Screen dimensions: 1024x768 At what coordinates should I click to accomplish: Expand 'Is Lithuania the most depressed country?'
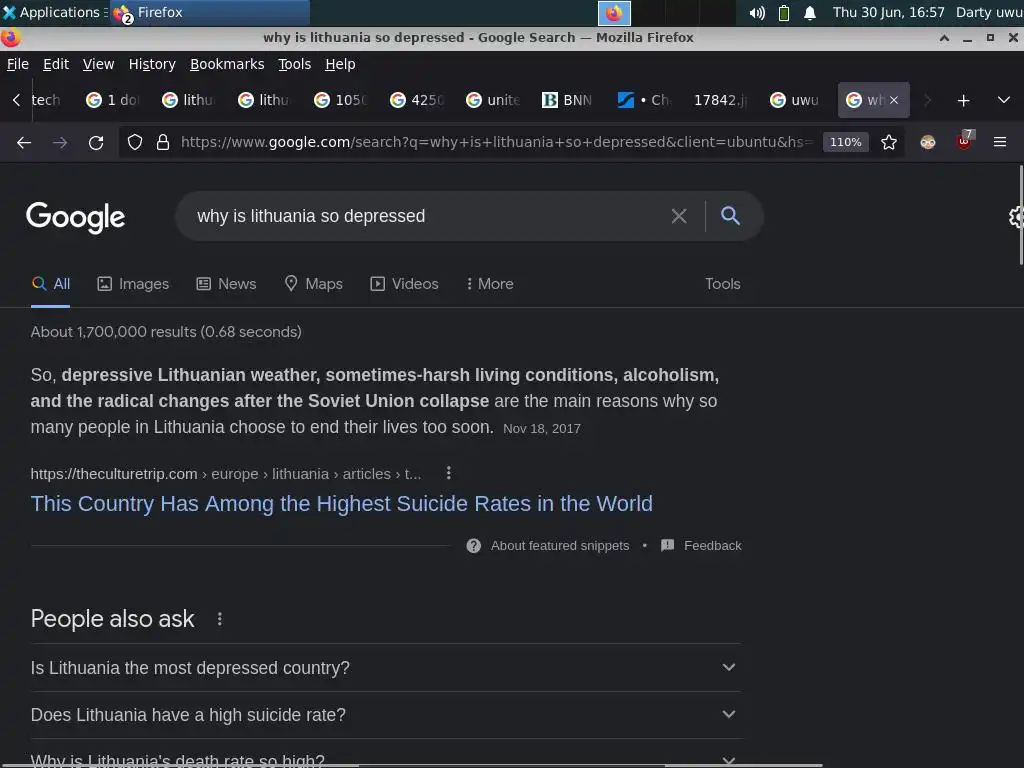(386, 668)
